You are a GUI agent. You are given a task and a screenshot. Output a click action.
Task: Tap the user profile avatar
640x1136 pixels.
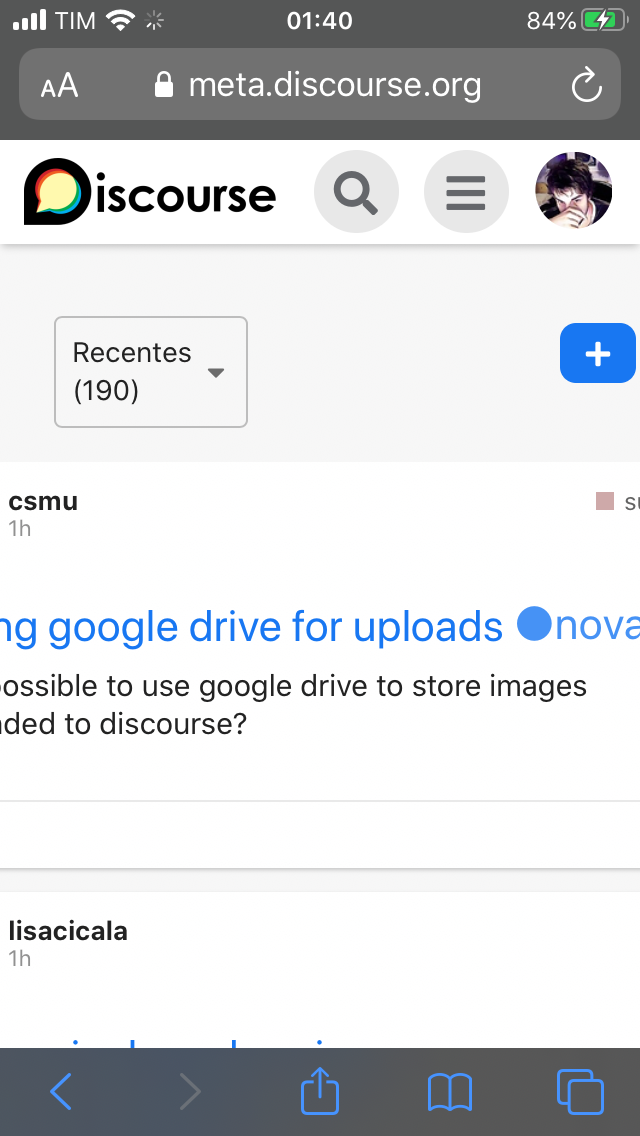point(574,191)
